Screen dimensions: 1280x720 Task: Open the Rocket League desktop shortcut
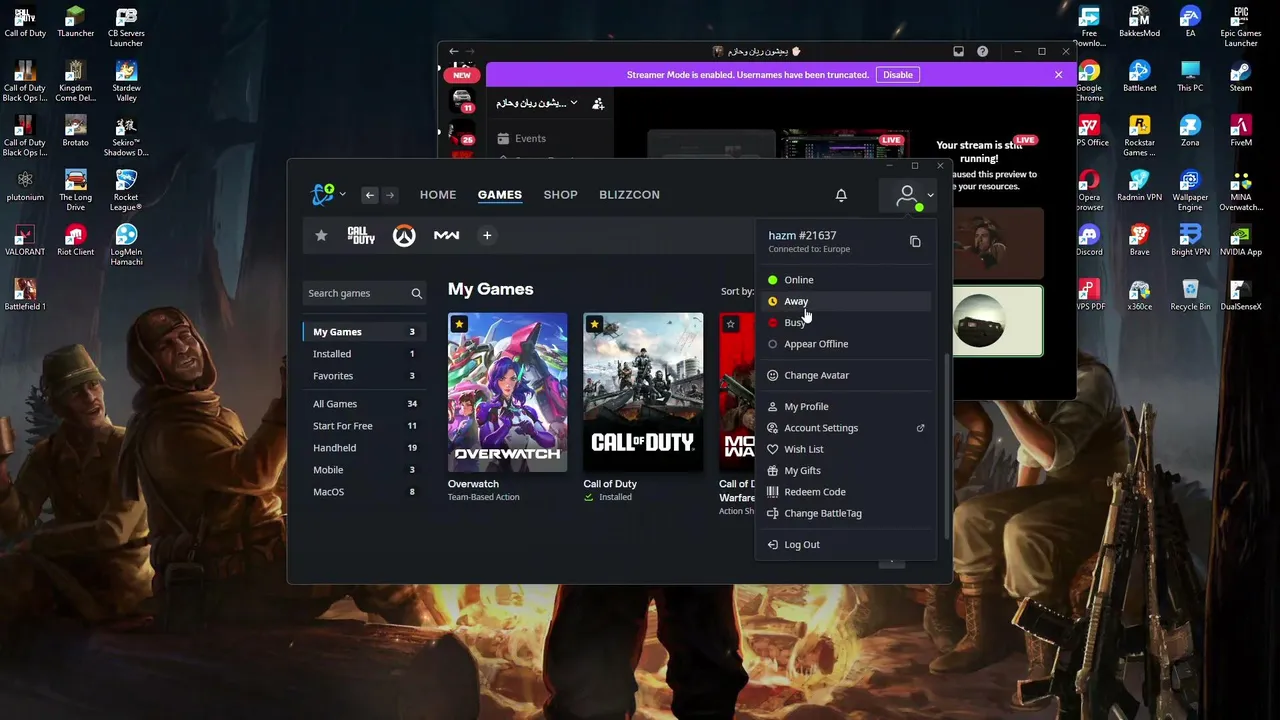tap(126, 191)
